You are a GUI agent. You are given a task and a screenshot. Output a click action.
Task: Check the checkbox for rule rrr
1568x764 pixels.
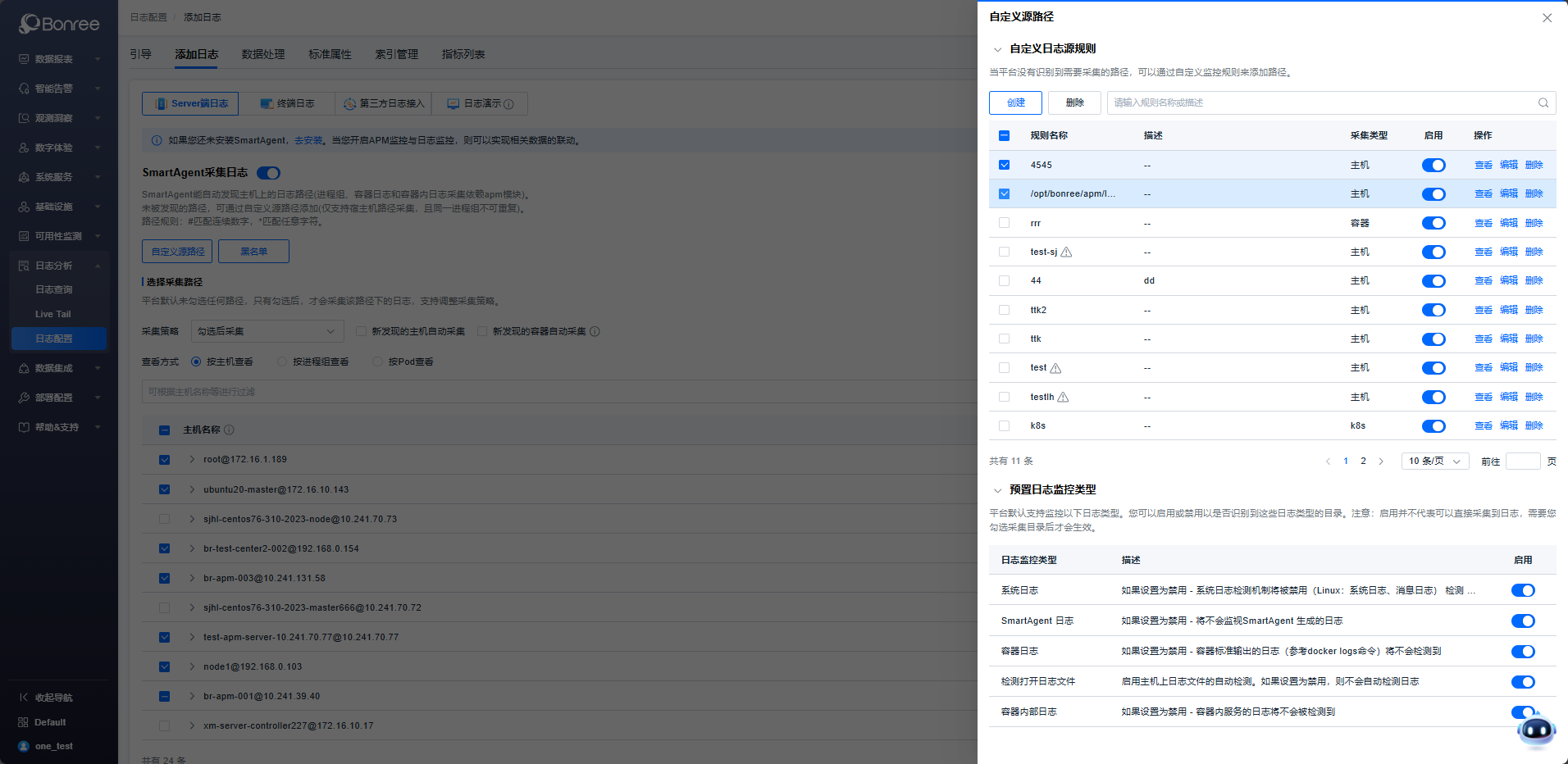pyautogui.click(x=1005, y=223)
